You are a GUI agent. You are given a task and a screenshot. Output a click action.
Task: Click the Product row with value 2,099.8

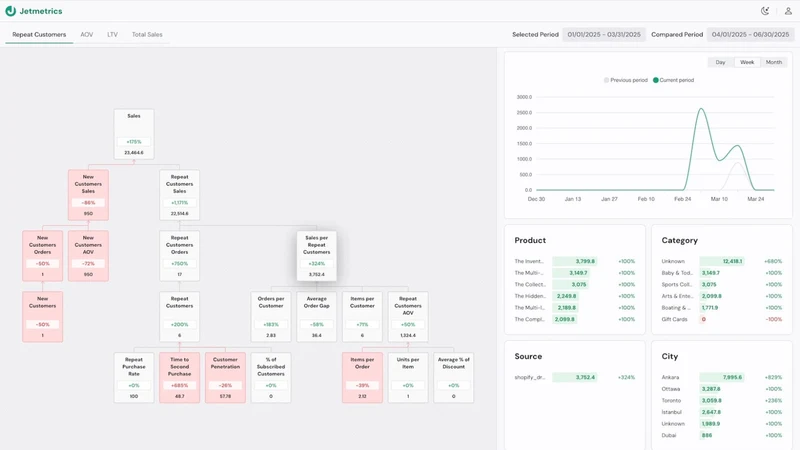click(x=574, y=319)
